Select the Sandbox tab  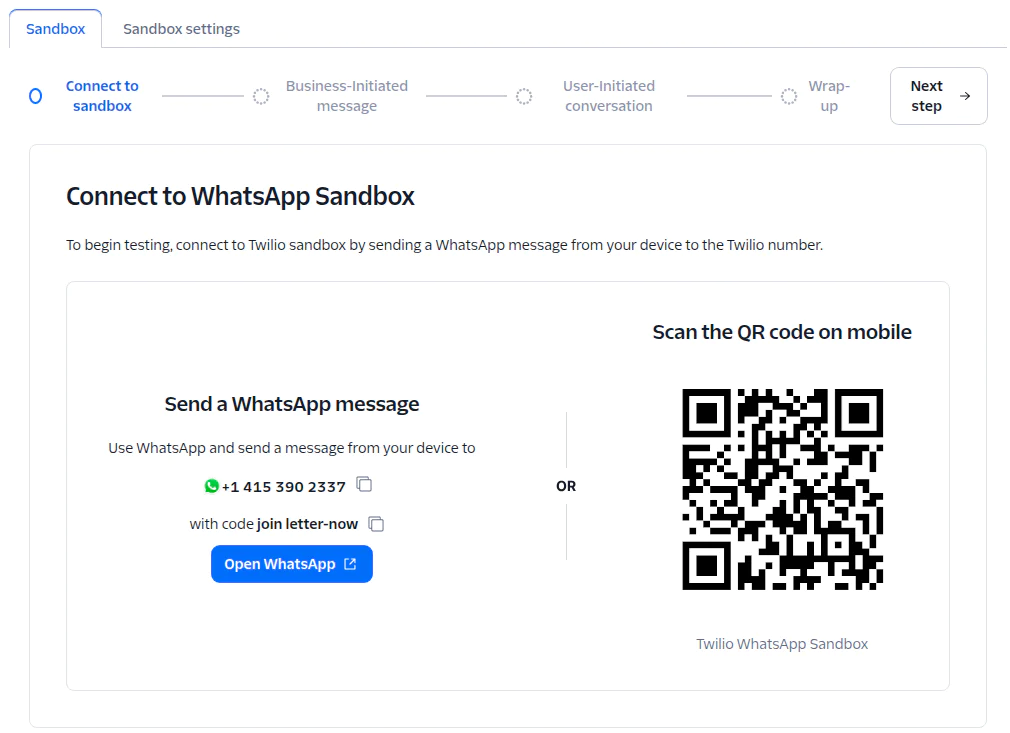coord(55,28)
